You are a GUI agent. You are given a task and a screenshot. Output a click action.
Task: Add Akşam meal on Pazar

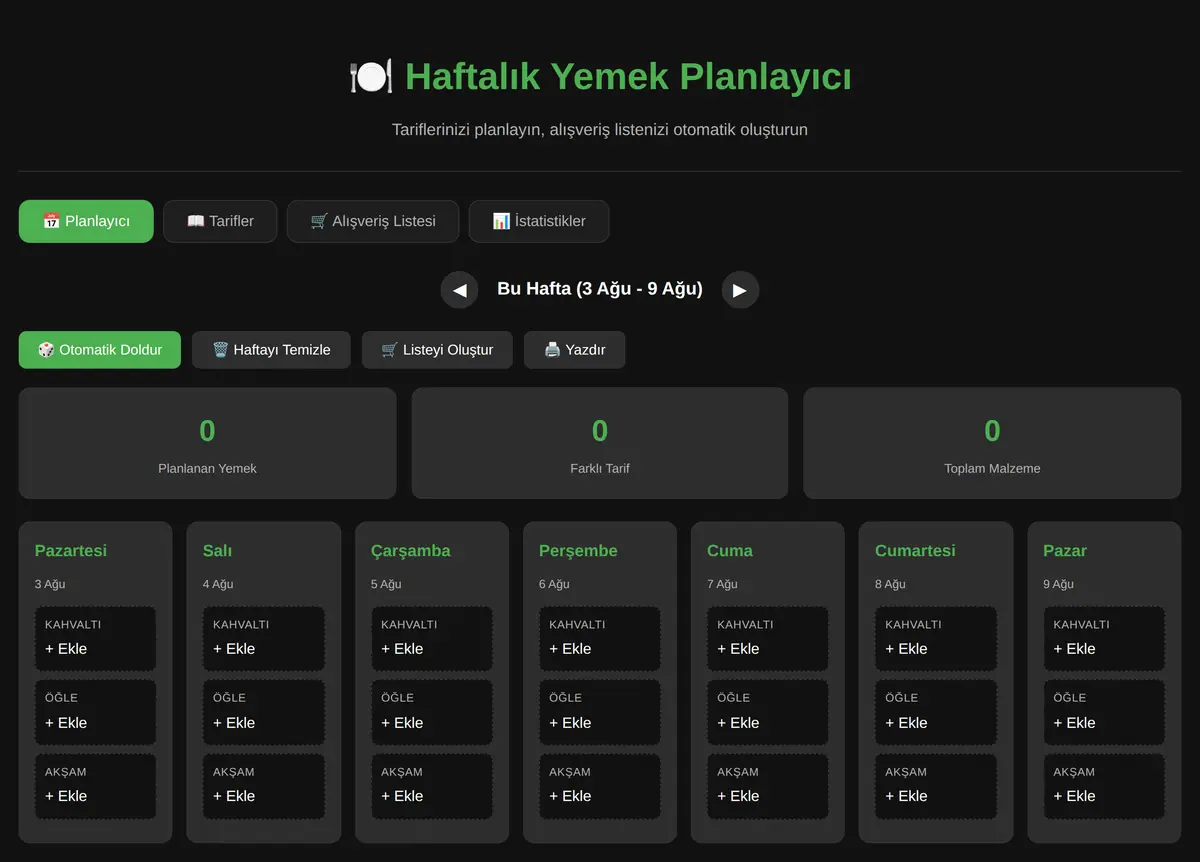[x=1104, y=786]
